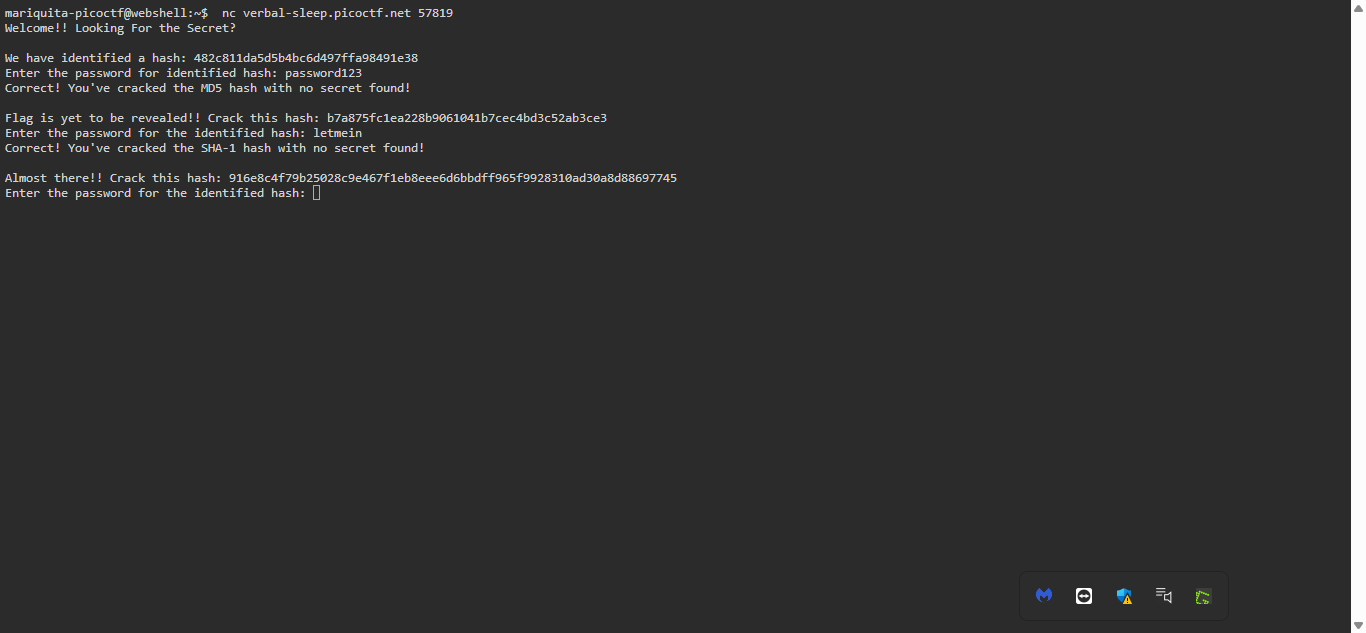Image resolution: width=1366 pixels, height=633 pixels.
Task: Click the port number 57819
Action: 435,13
